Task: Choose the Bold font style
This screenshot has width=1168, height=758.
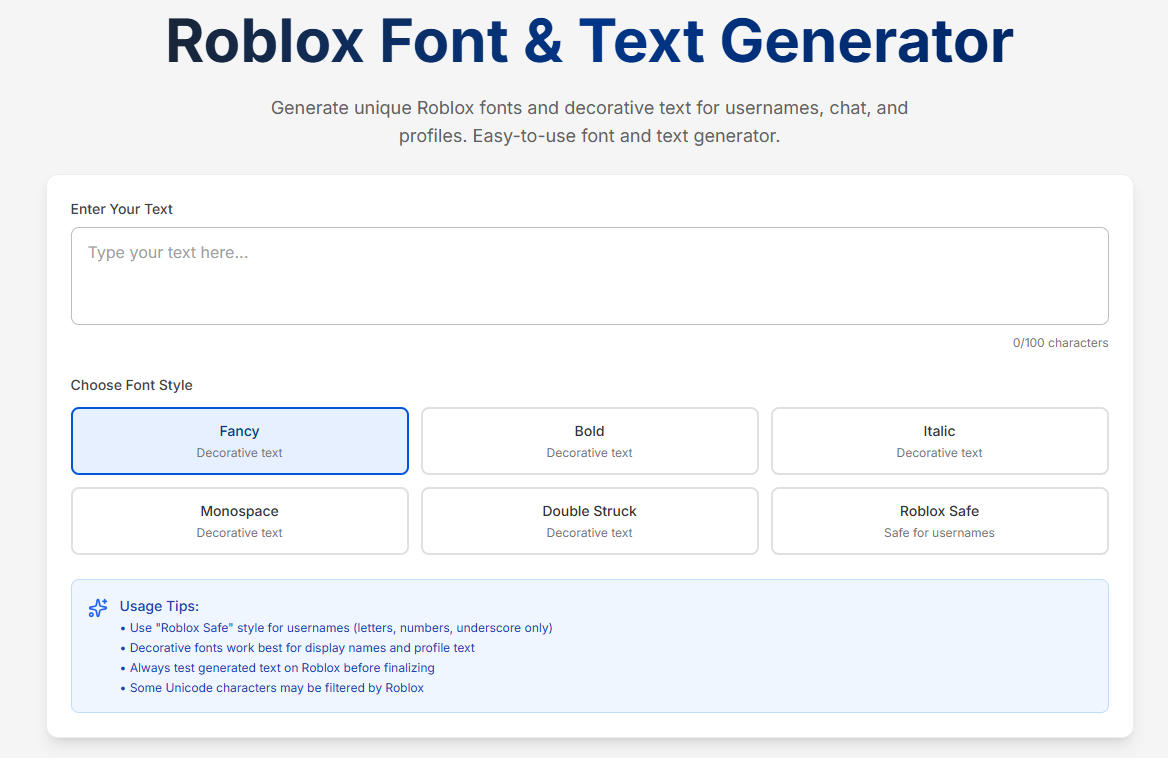Action: 589,441
